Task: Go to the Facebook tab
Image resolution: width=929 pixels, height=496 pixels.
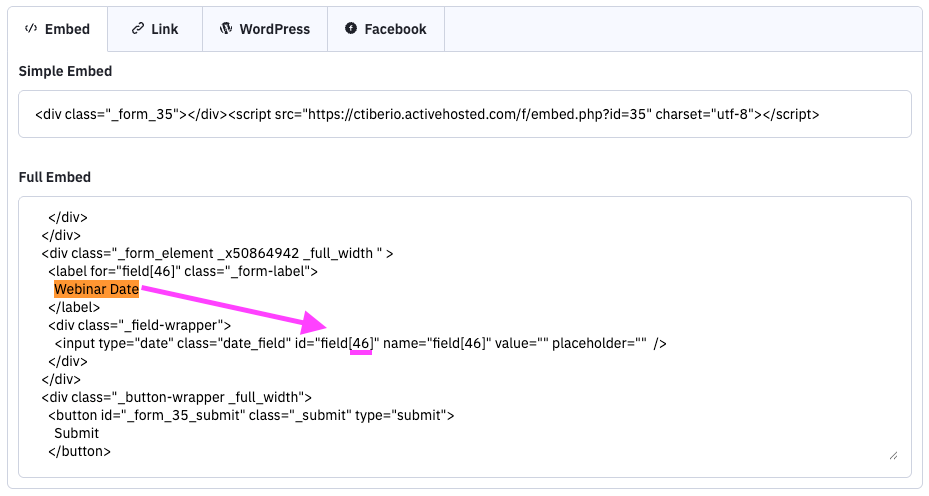Action: tap(385, 29)
